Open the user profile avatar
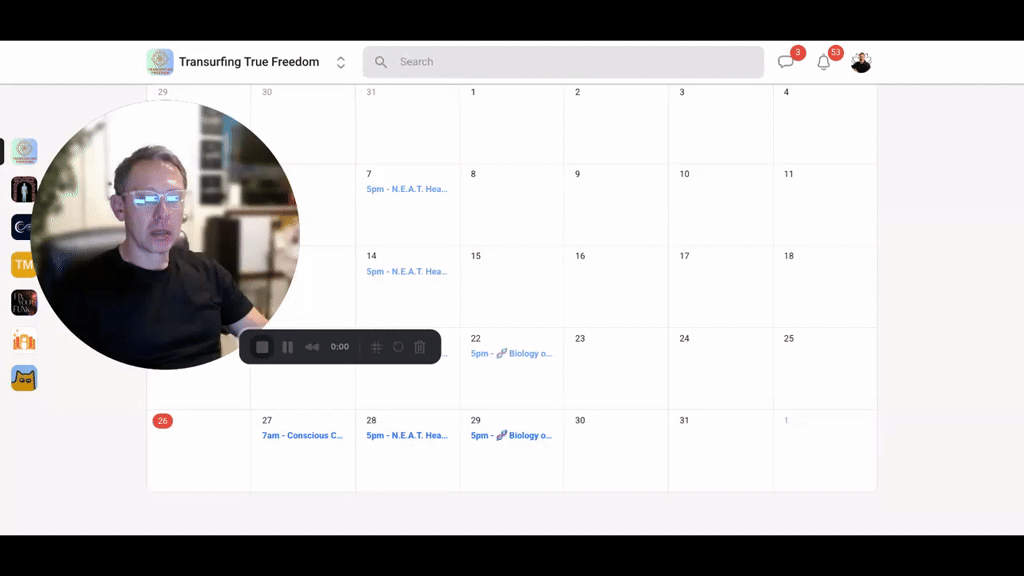 pyautogui.click(x=861, y=62)
